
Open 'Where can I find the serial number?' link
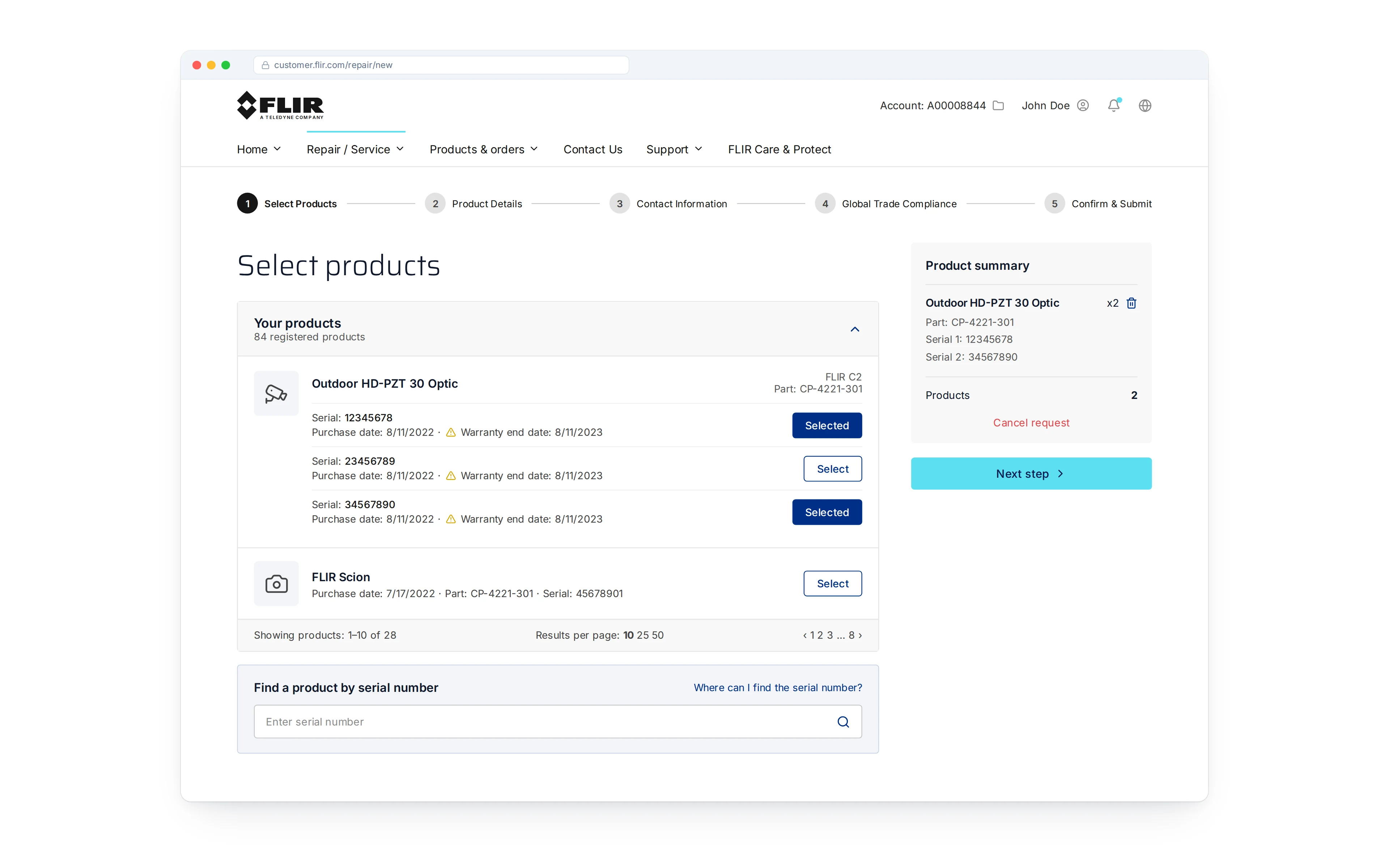pyautogui.click(x=778, y=688)
